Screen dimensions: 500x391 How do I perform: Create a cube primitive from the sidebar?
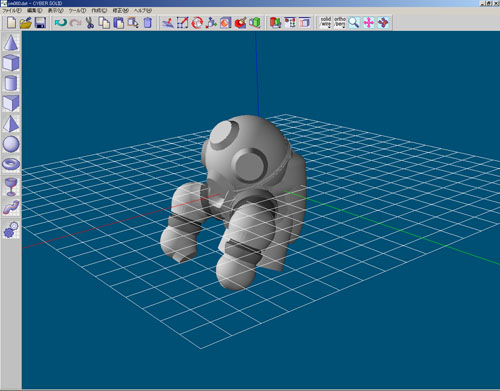[11, 63]
